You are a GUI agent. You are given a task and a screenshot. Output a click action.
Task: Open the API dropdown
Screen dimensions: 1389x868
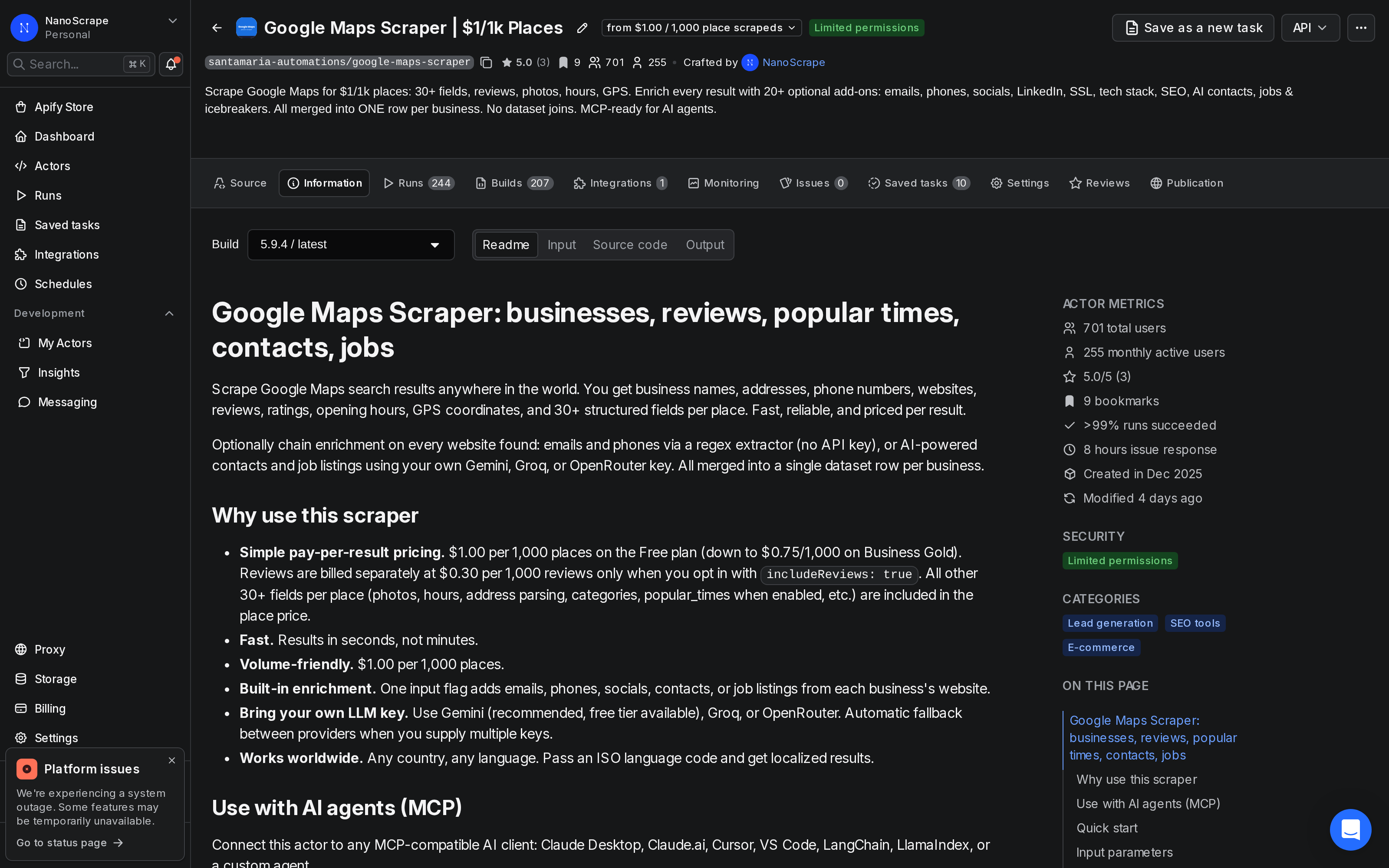point(1310,27)
